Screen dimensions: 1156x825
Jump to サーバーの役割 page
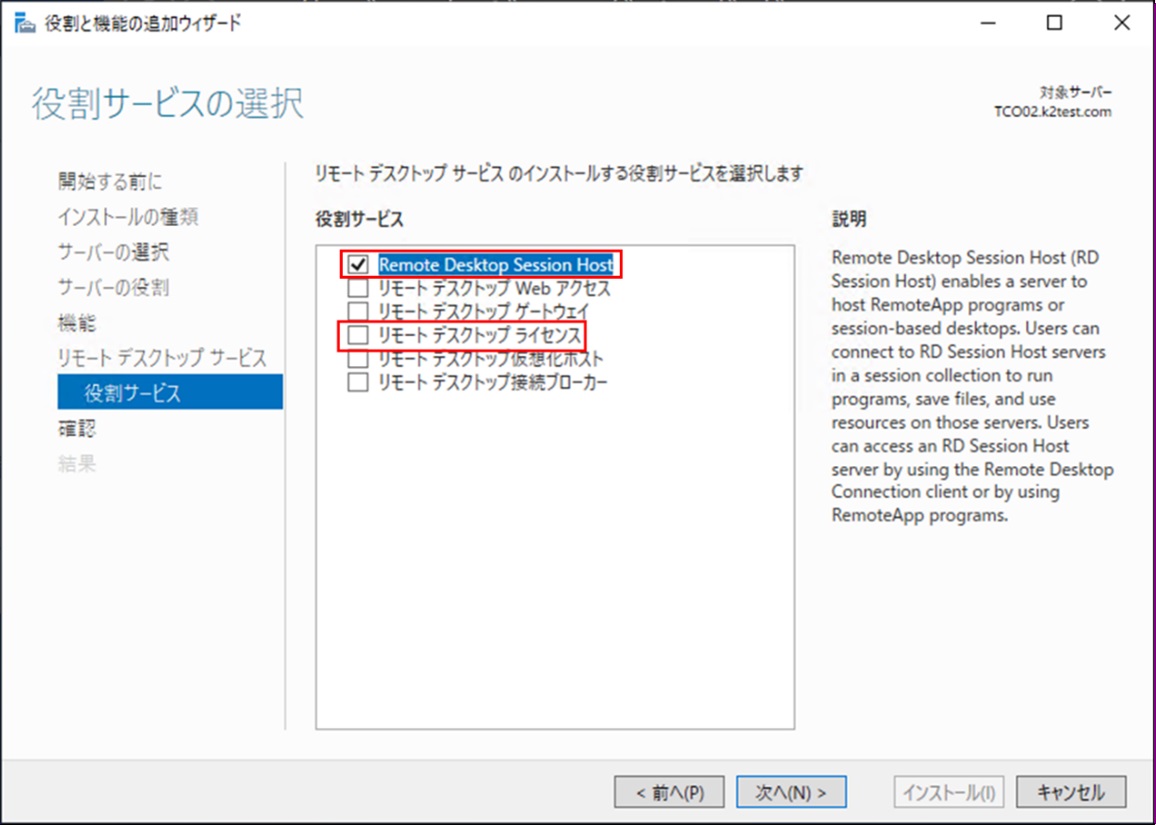point(113,288)
